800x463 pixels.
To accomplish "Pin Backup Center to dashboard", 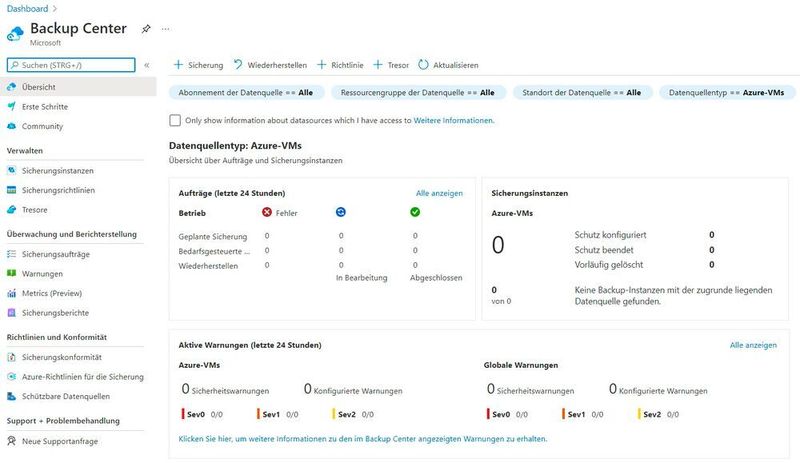I will point(146,29).
